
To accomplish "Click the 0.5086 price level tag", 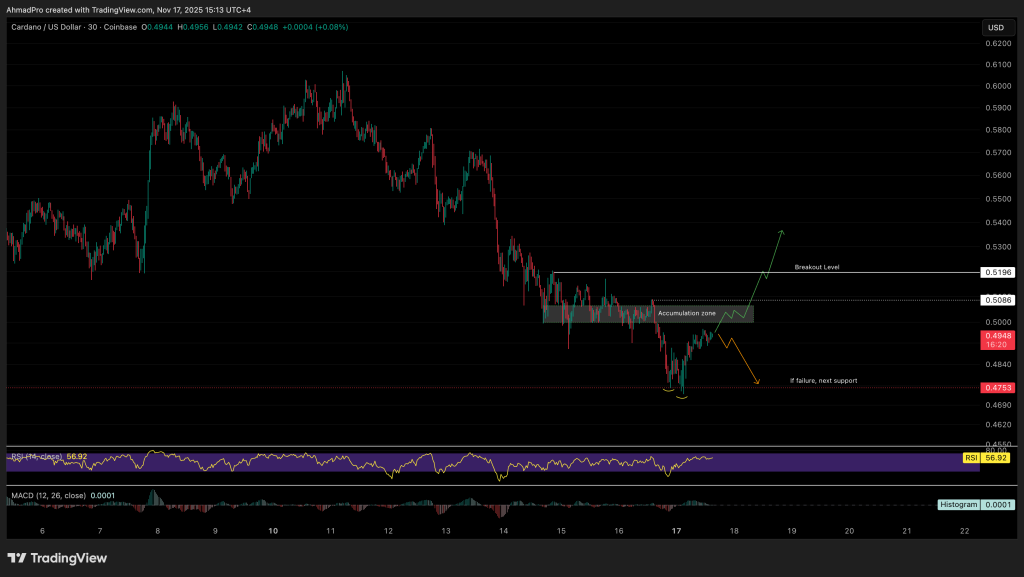I will click(x=996, y=299).
